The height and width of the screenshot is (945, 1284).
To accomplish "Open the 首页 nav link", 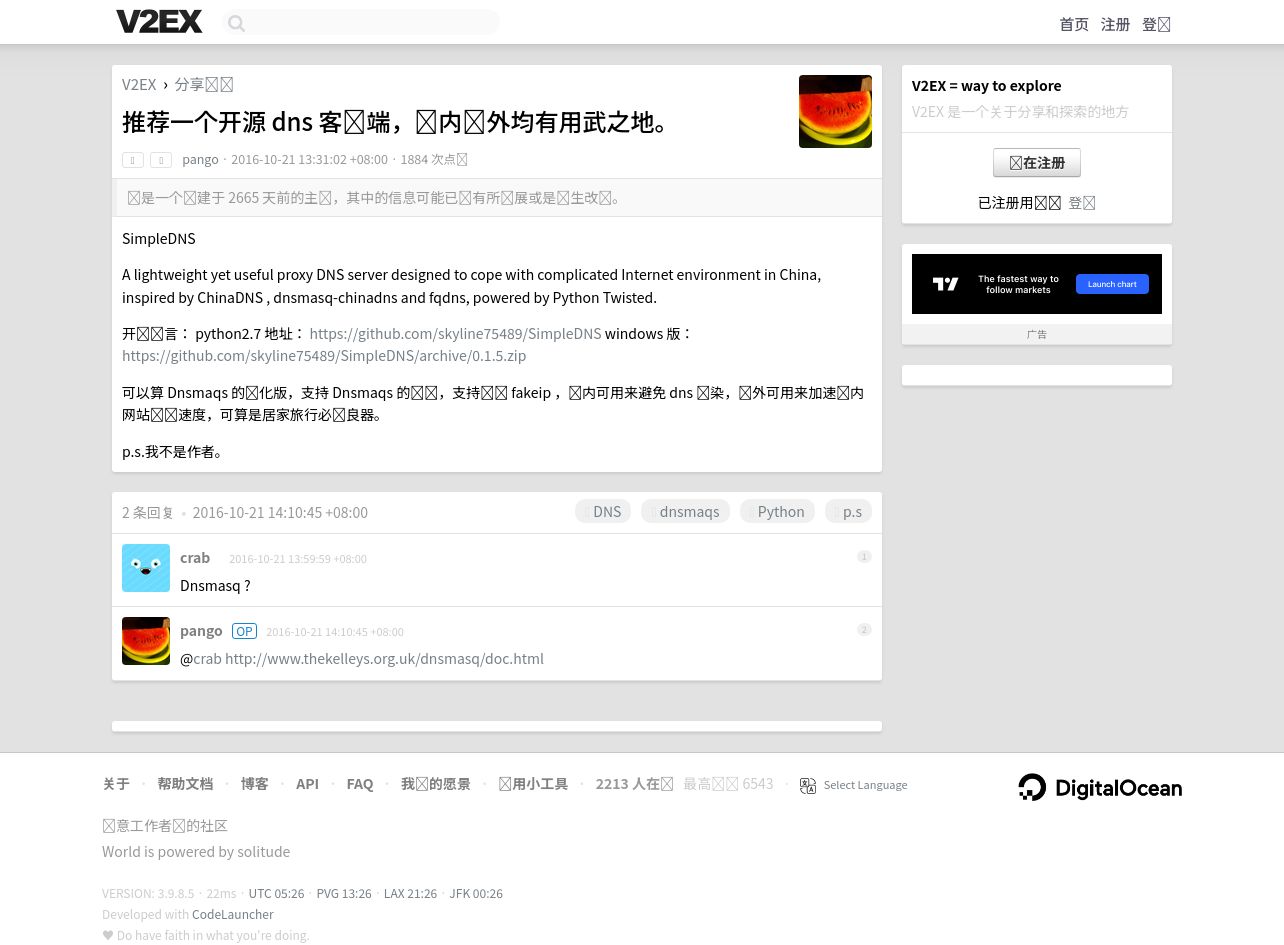I will (1074, 24).
